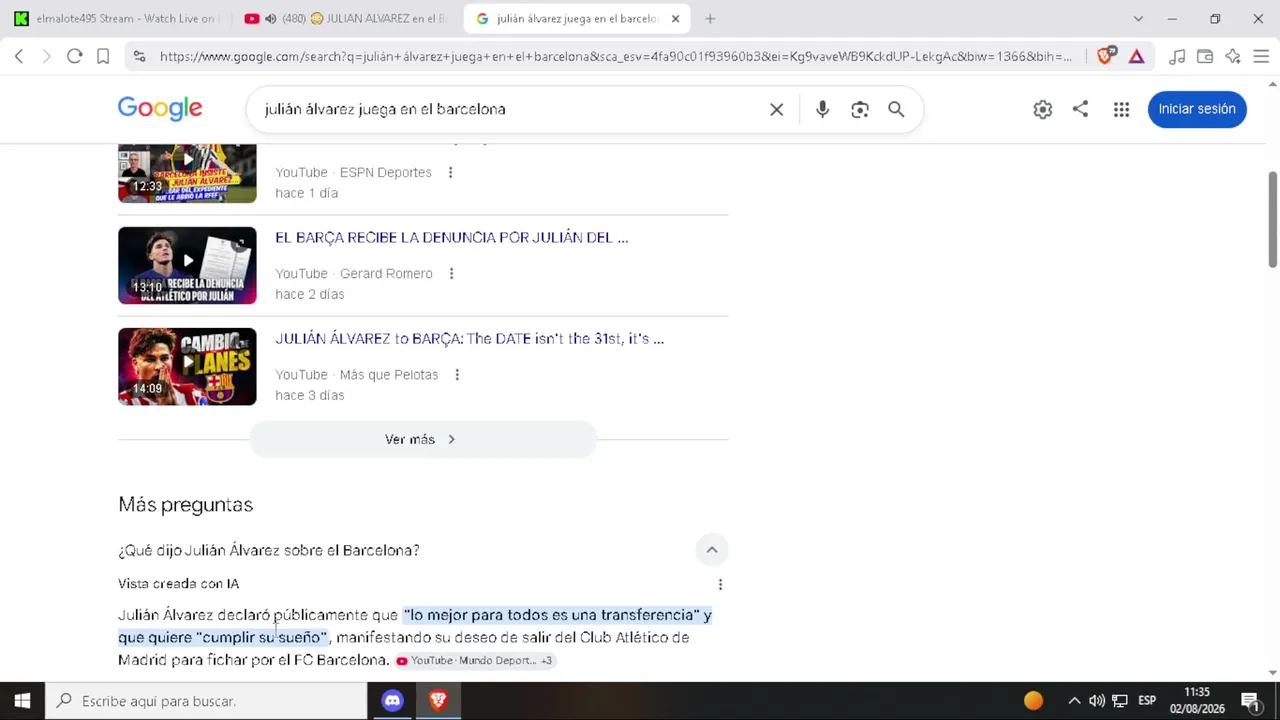Open Discord from the taskbar

click(x=392, y=701)
